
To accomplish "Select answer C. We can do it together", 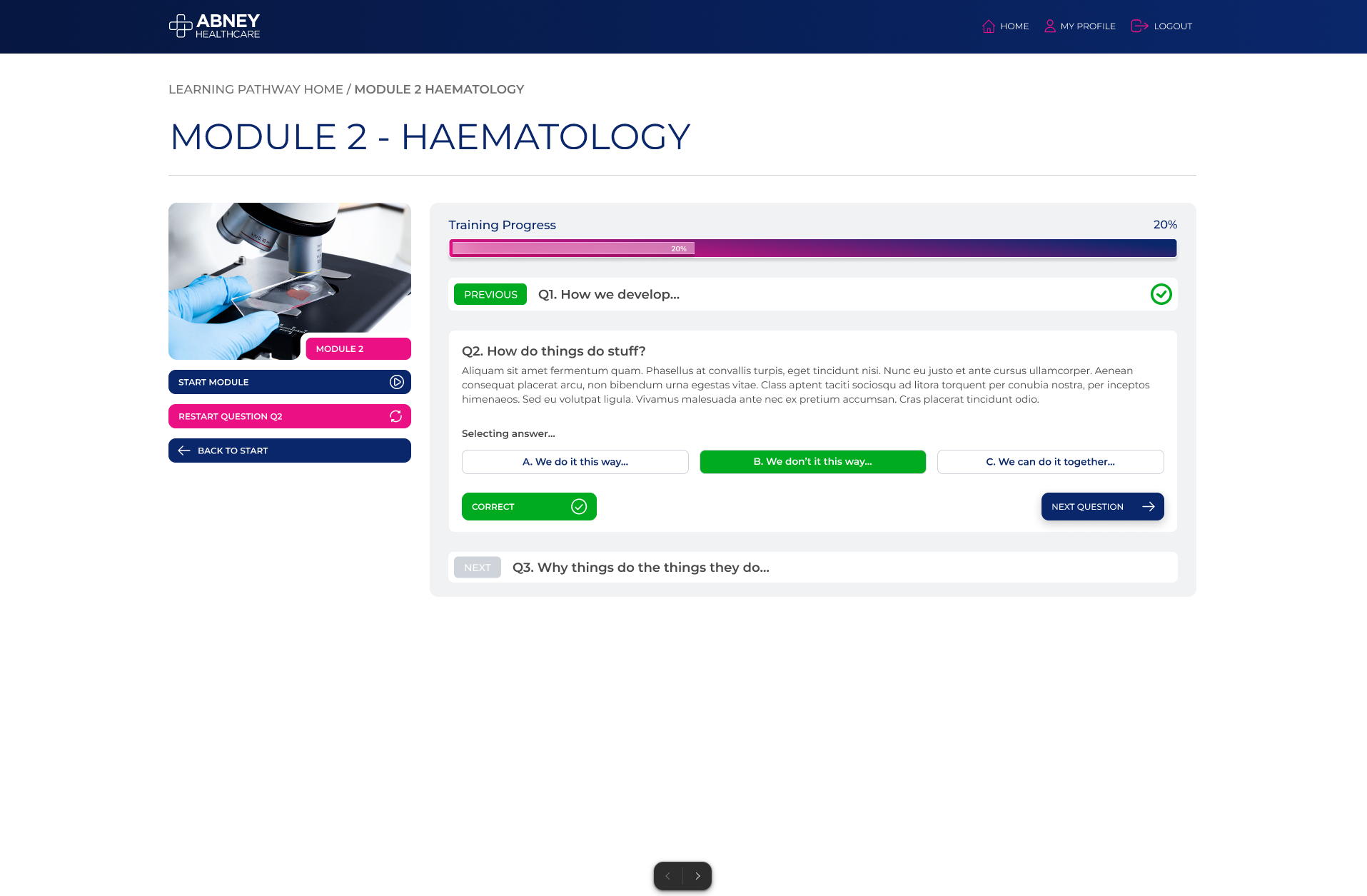I will [x=1051, y=462].
